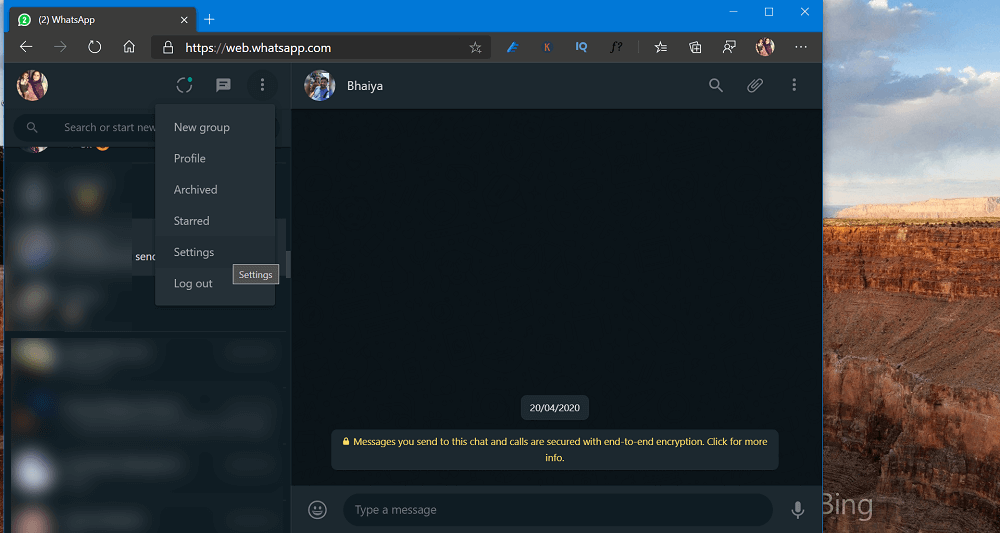1000x533 pixels.
Task: View site info via the lock icon
Action: click(x=168, y=47)
